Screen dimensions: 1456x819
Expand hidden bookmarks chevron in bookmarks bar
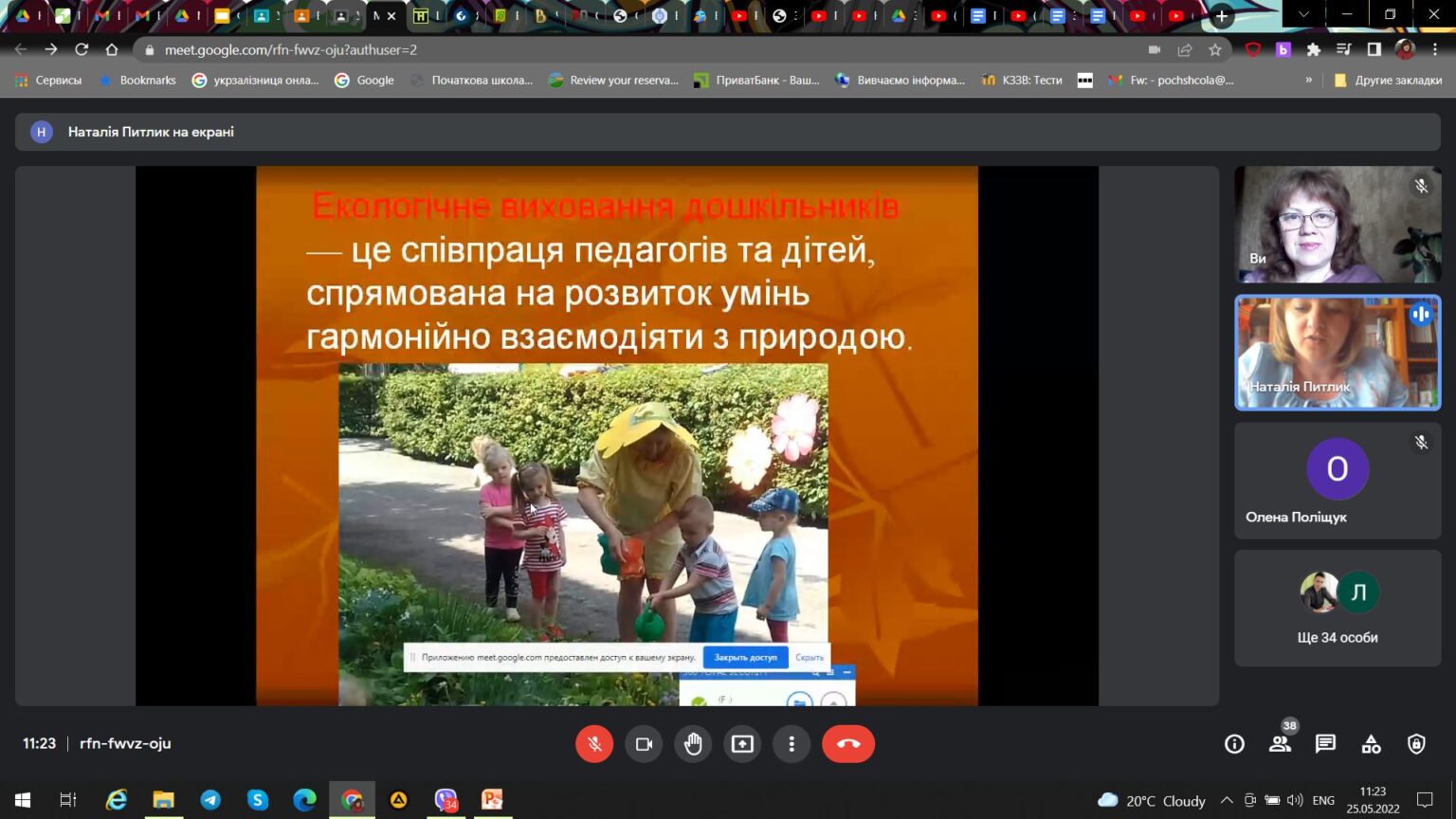pyautogui.click(x=1309, y=80)
